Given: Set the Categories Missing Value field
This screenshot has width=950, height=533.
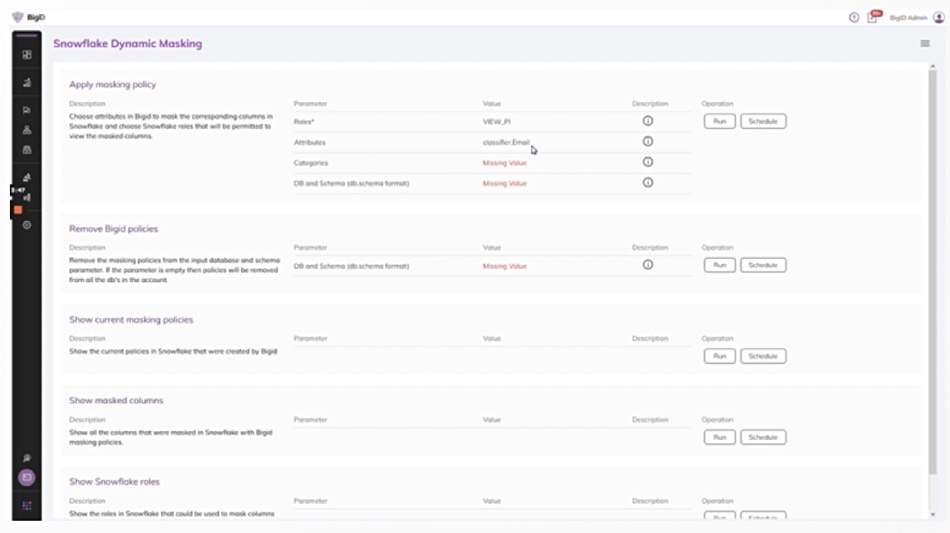Looking at the screenshot, I should [x=505, y=163].
